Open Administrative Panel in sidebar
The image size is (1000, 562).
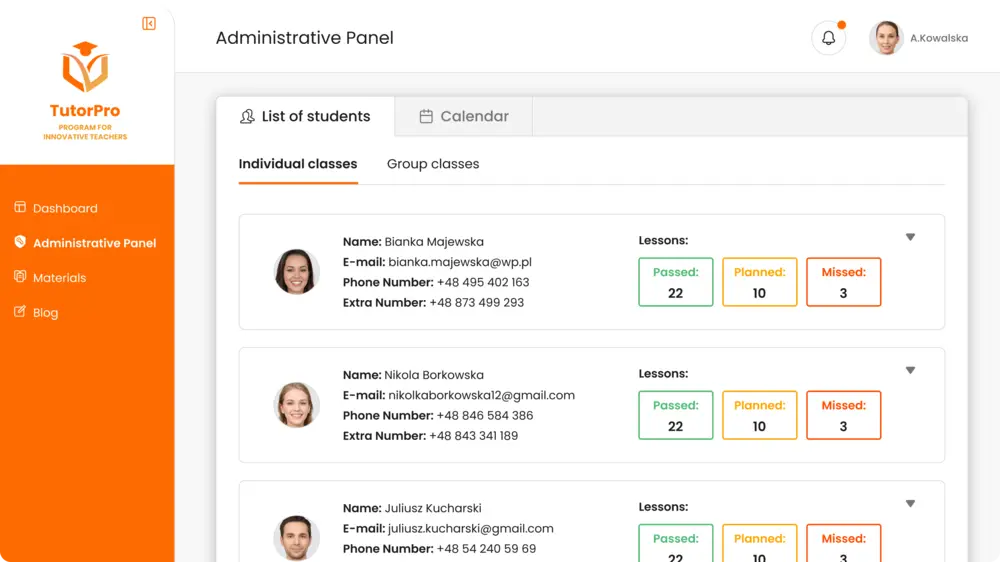94,243
